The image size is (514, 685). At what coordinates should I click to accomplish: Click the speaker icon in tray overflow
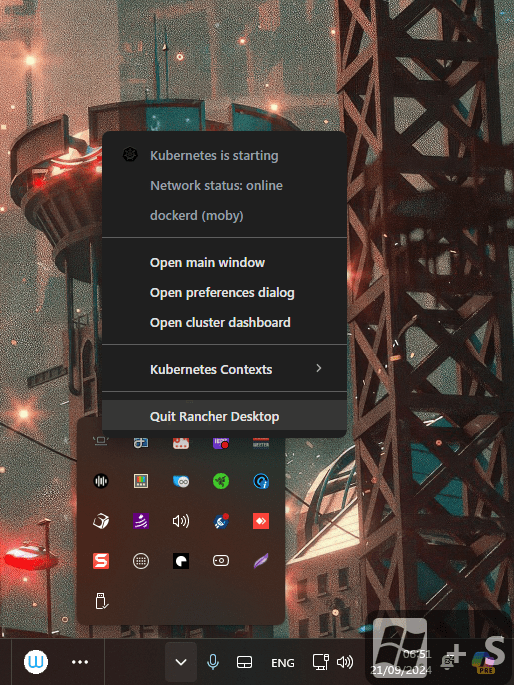point(181,521)
